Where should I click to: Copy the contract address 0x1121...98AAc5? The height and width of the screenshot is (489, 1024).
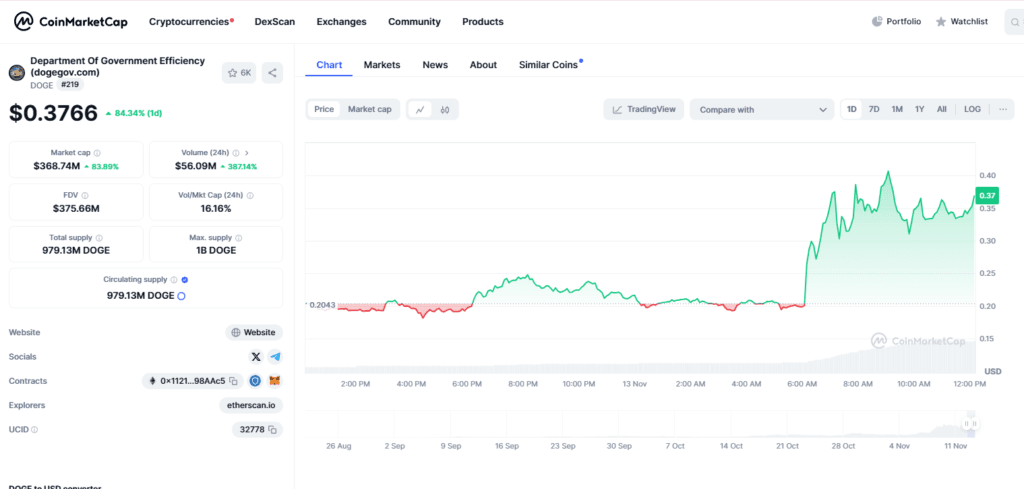tap(233, 381)
